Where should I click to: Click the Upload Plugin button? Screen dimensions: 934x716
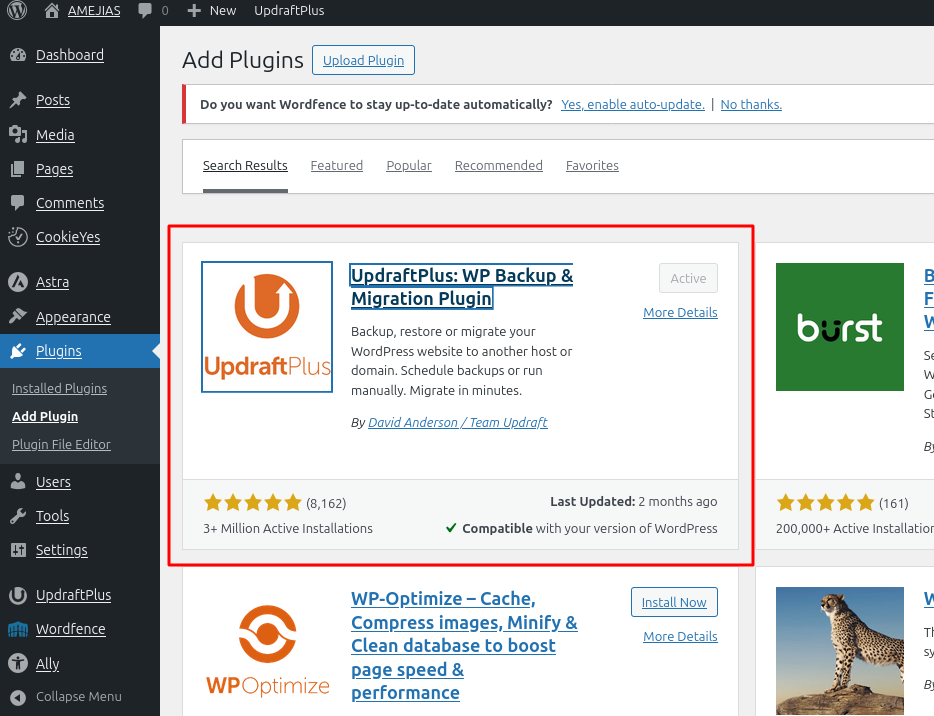tap(363, 60)
